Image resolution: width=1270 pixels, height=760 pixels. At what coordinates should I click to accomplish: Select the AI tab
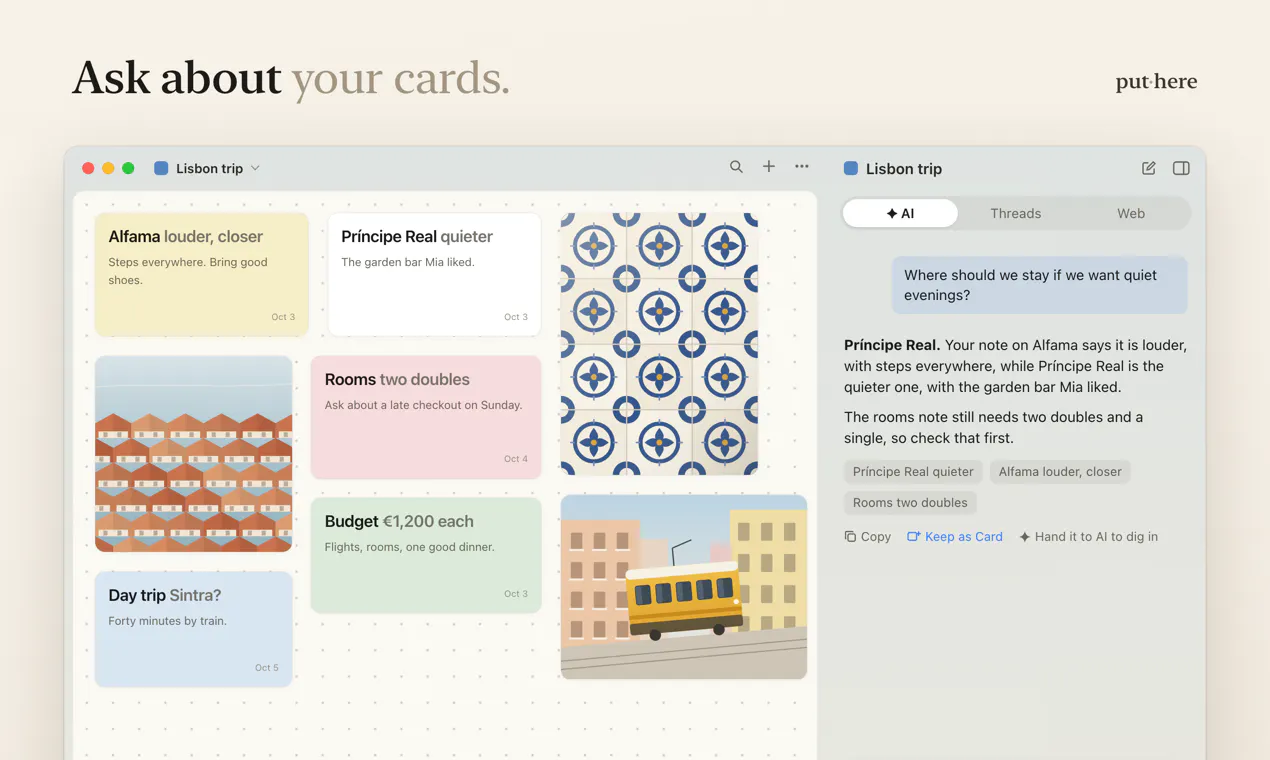coord(900,213)
